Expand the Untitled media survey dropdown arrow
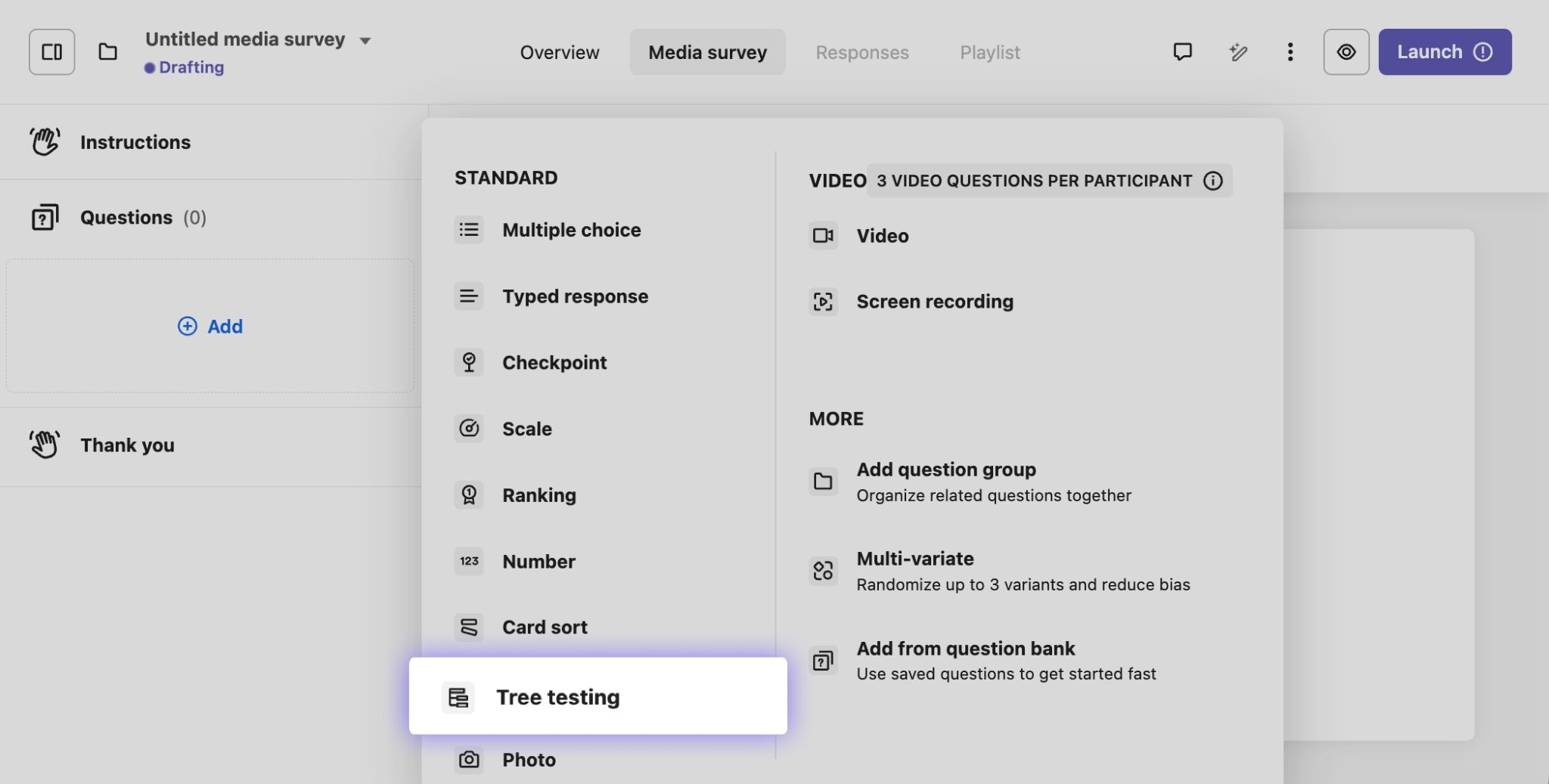Image resolution: width=1549 pixels, height=784 pixels. (365, 41)
